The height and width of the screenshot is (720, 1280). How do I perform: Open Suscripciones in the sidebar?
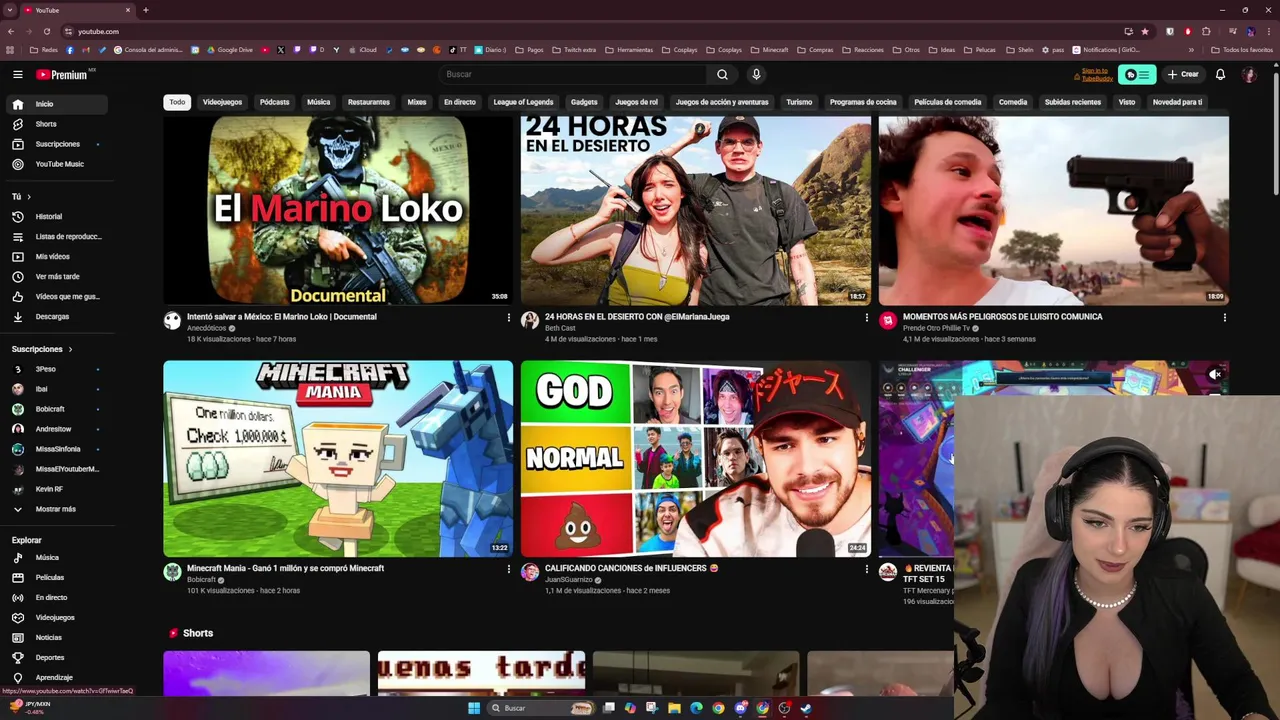tap(55, 144)
